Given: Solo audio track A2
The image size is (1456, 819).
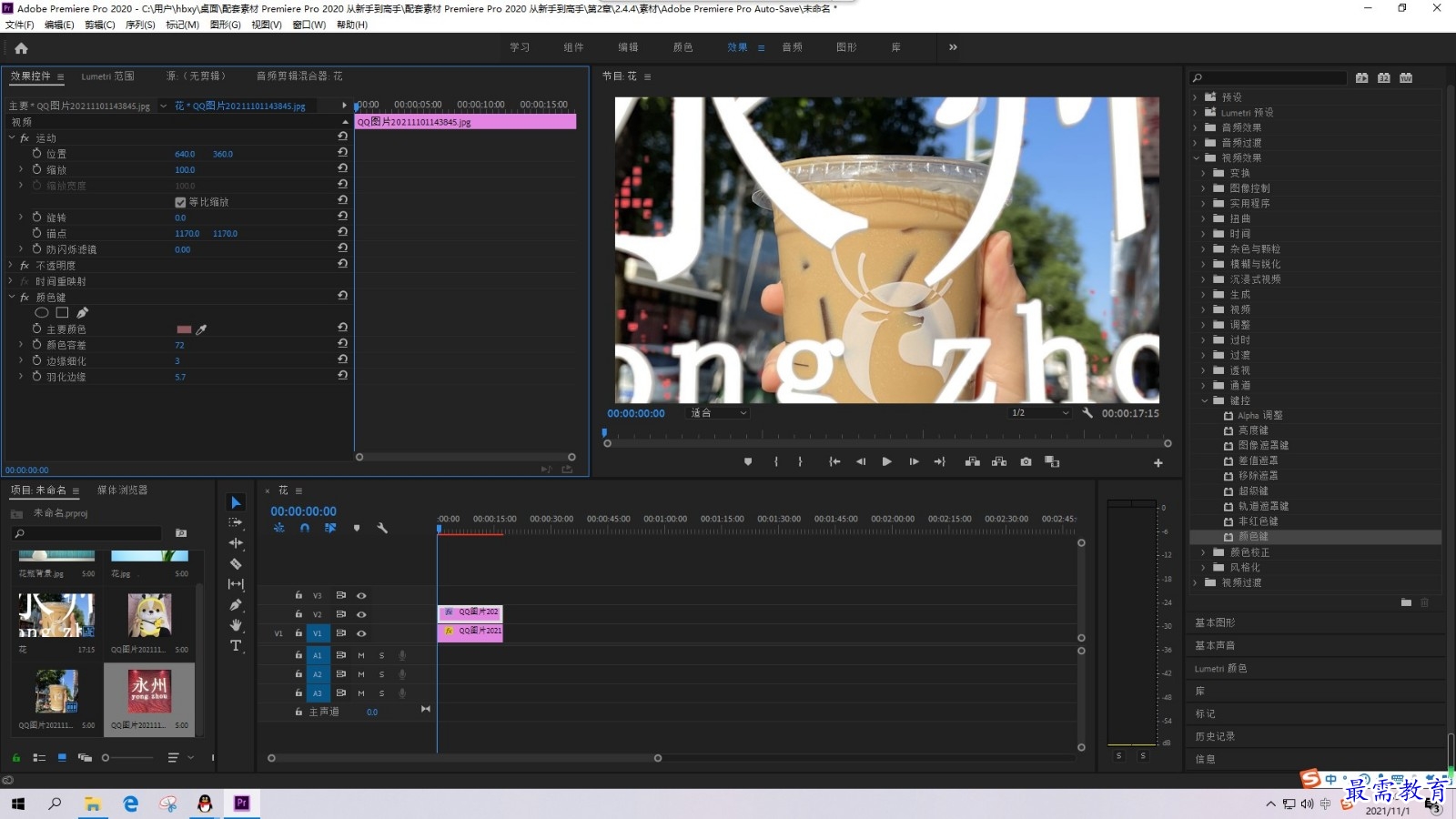Looking at the screenshot, I should coord(381,674).
